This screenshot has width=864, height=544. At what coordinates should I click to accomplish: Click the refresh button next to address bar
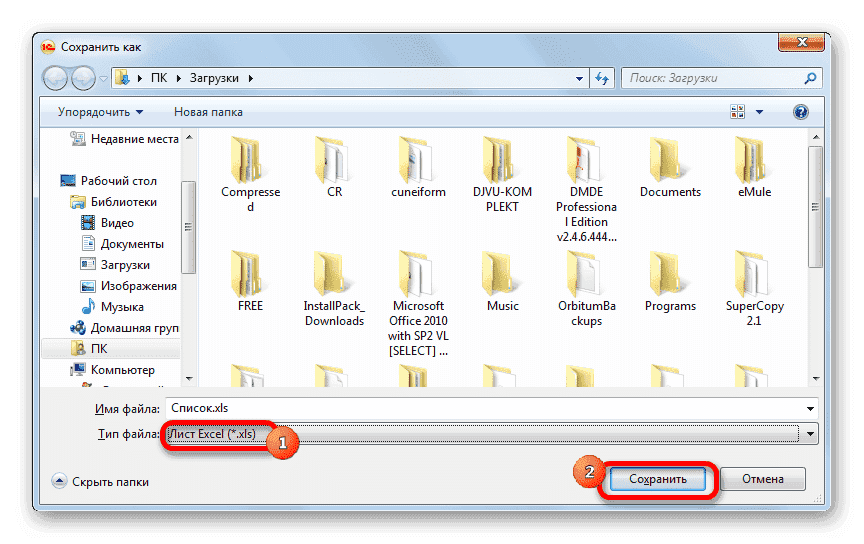[602, 78]
